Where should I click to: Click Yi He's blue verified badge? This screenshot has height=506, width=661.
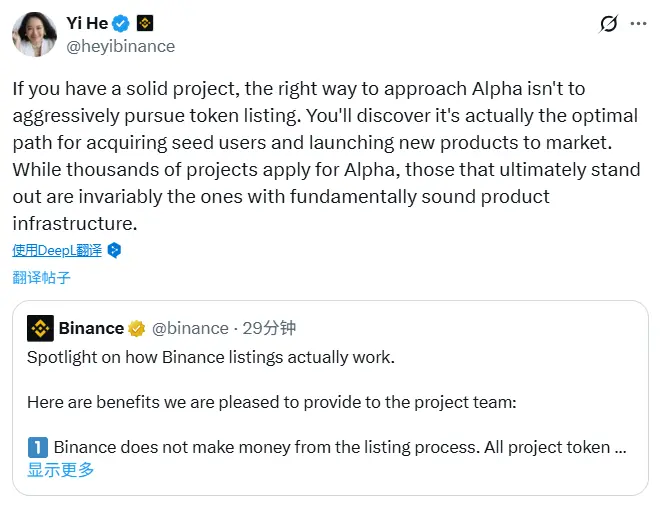[121, 23]
